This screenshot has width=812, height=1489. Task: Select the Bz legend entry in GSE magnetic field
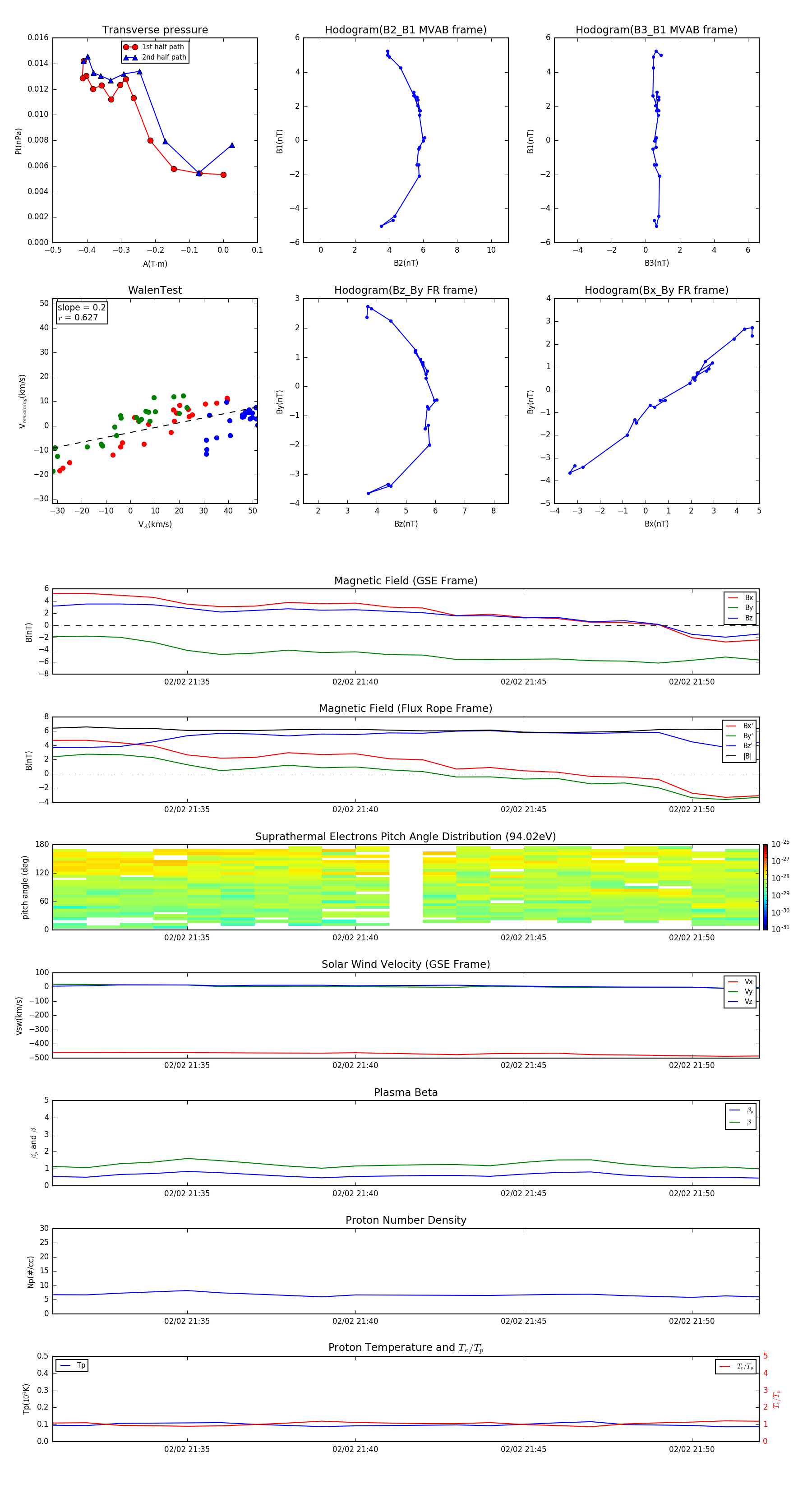pos(740,618)
